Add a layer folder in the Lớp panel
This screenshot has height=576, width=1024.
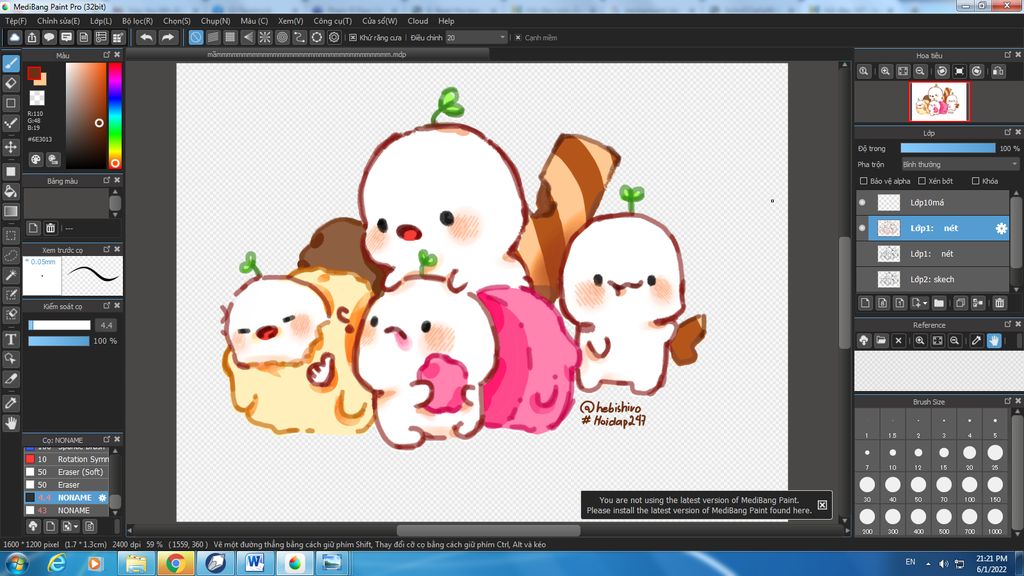point(938,303)
